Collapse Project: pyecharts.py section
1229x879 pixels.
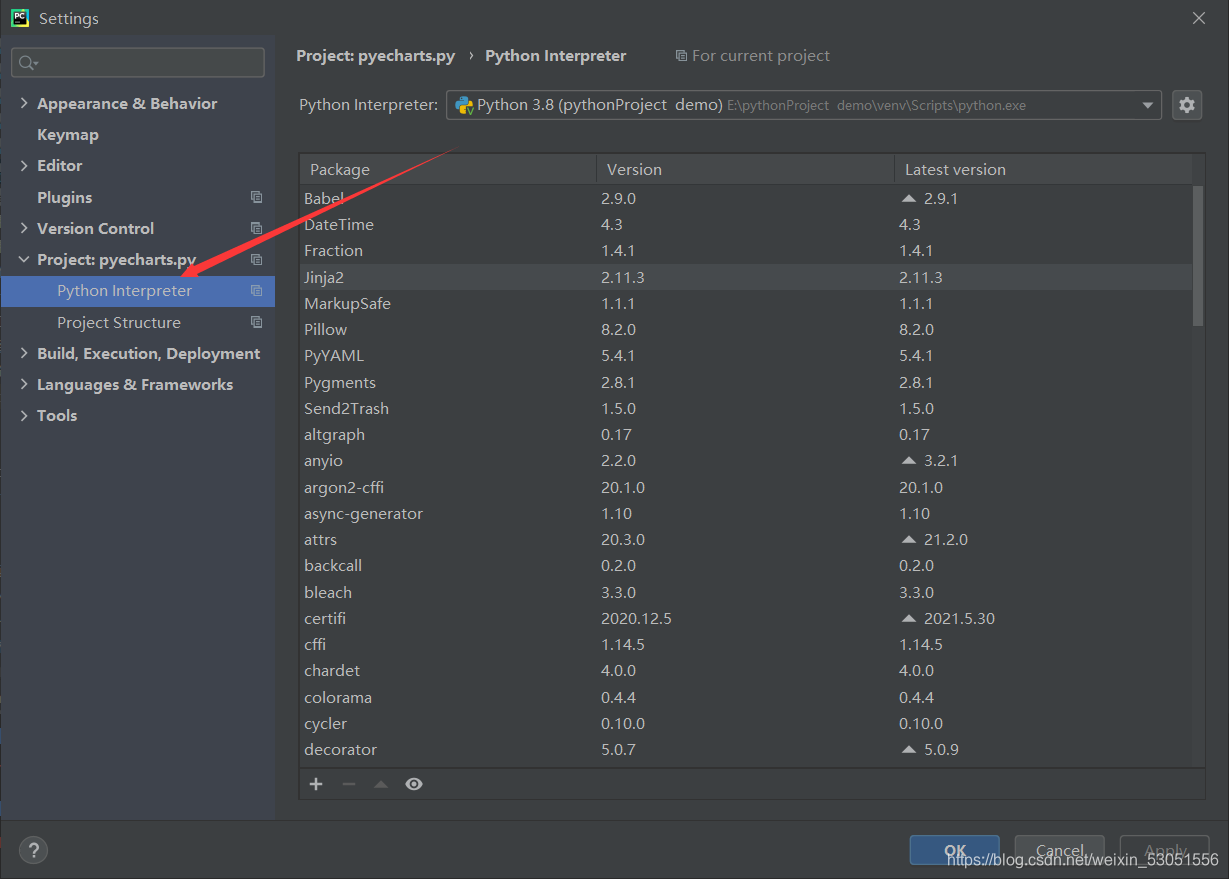(24, 260)
